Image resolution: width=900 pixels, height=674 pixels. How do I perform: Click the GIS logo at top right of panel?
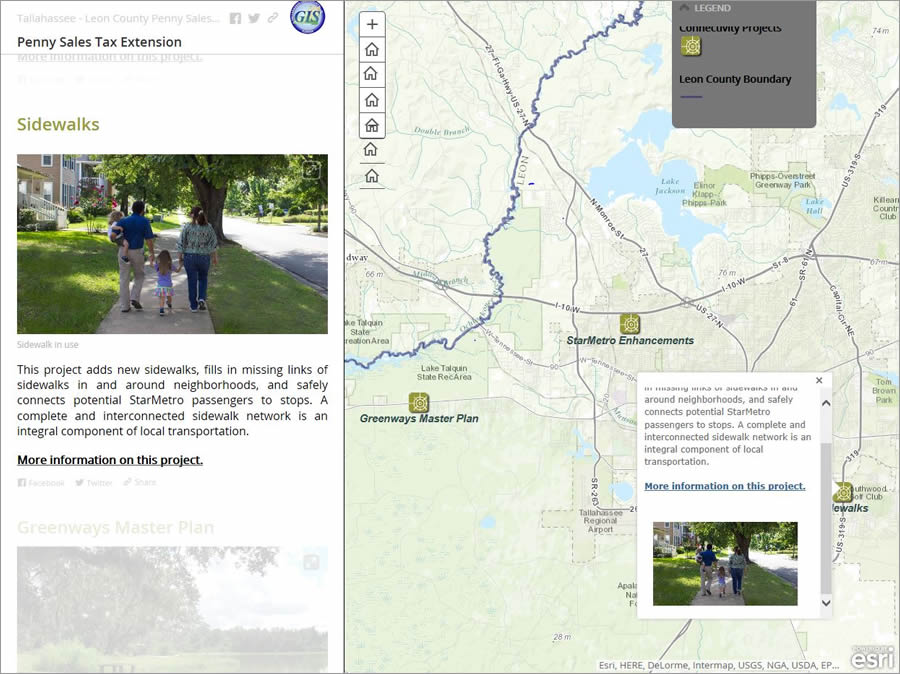[307, 18]
